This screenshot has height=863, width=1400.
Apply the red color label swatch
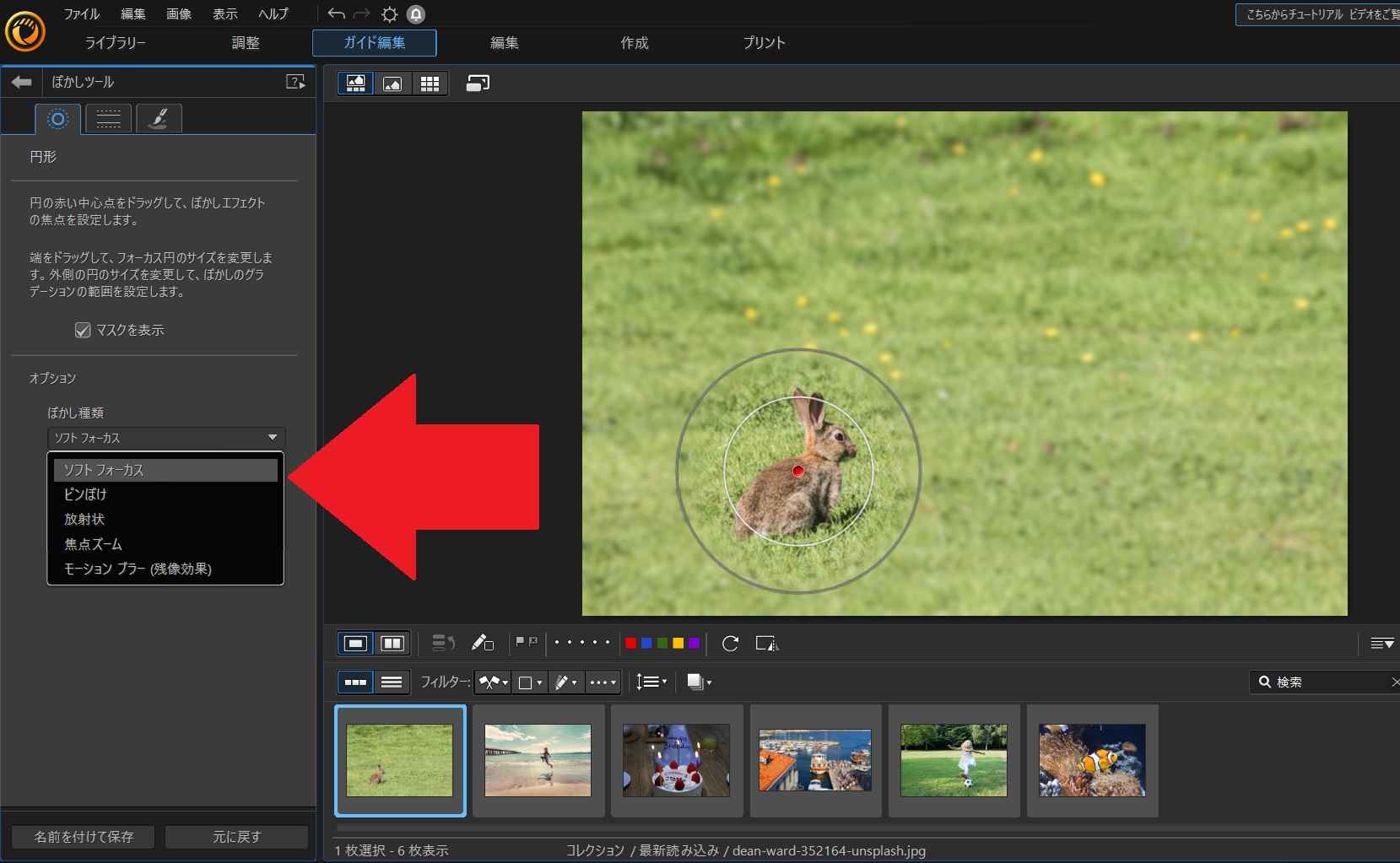click(630, 644)
